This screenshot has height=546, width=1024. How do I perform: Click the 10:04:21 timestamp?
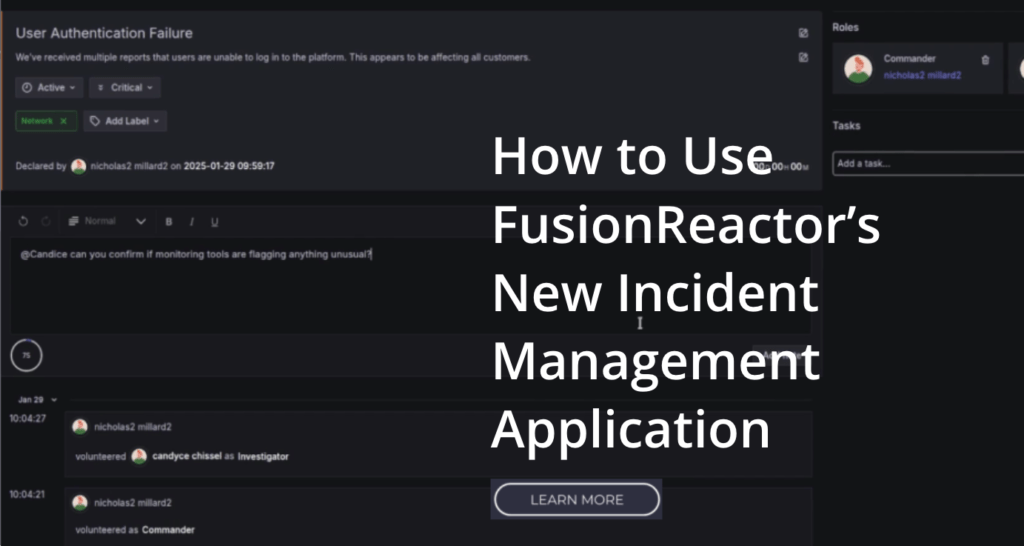click(27, 494)
